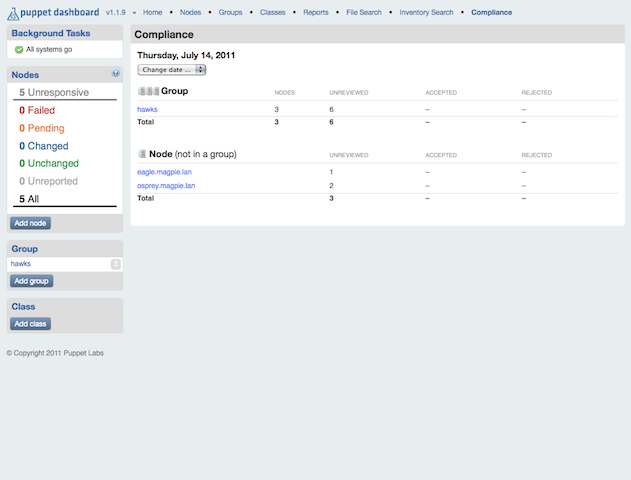The image size is (631, 480).
Task: Open the Nodes menu item
Action: 190,12
